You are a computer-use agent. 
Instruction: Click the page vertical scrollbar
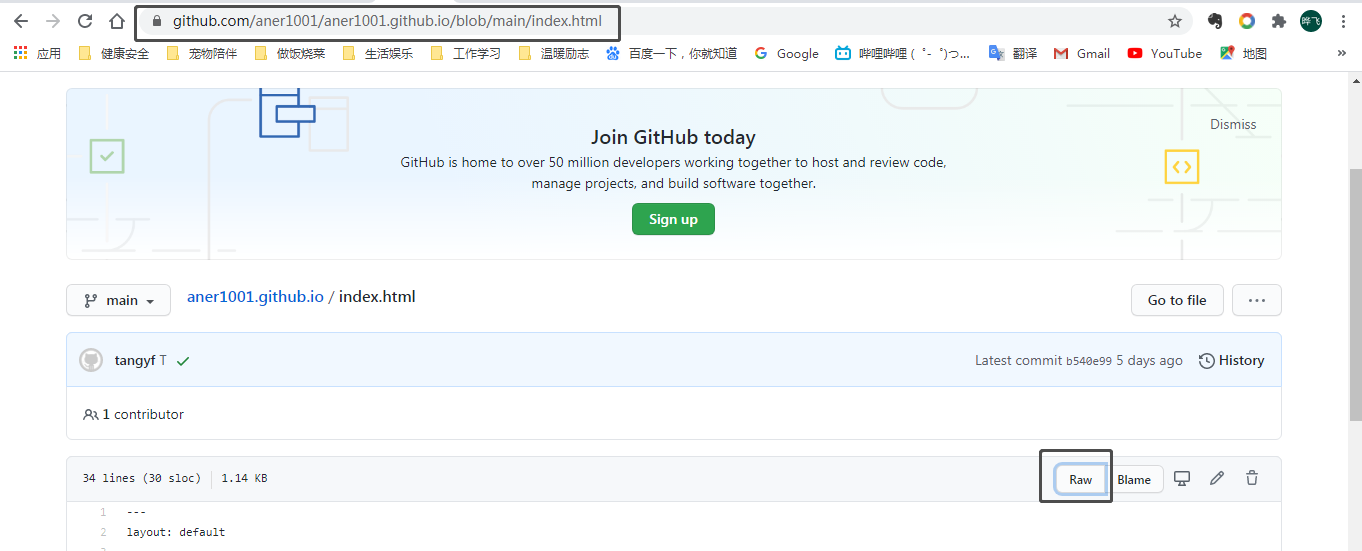[1355, 295]
